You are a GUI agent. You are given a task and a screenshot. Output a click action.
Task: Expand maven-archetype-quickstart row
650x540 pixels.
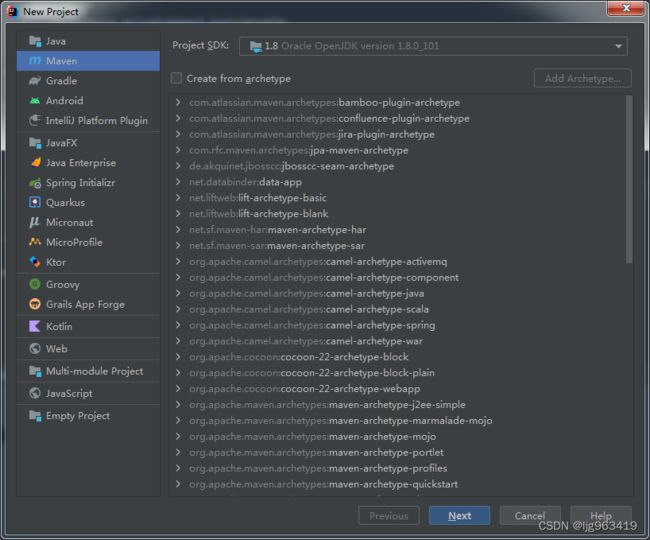coord(178,484)
